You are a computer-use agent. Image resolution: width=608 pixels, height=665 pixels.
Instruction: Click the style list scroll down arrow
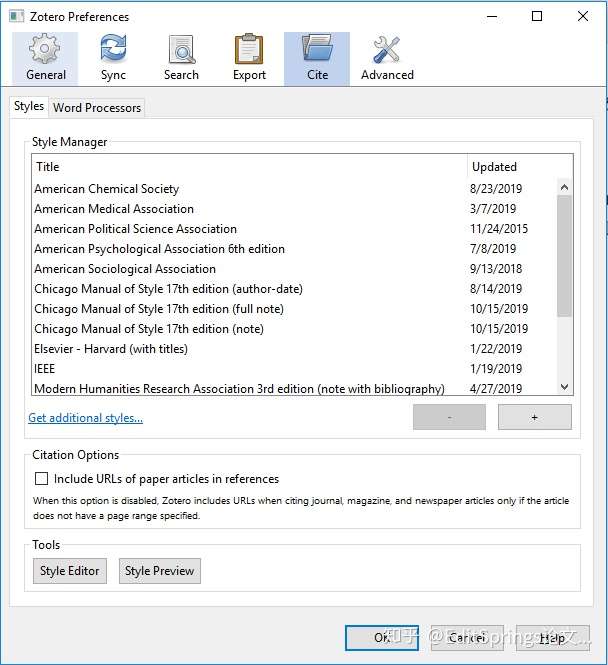564,387
